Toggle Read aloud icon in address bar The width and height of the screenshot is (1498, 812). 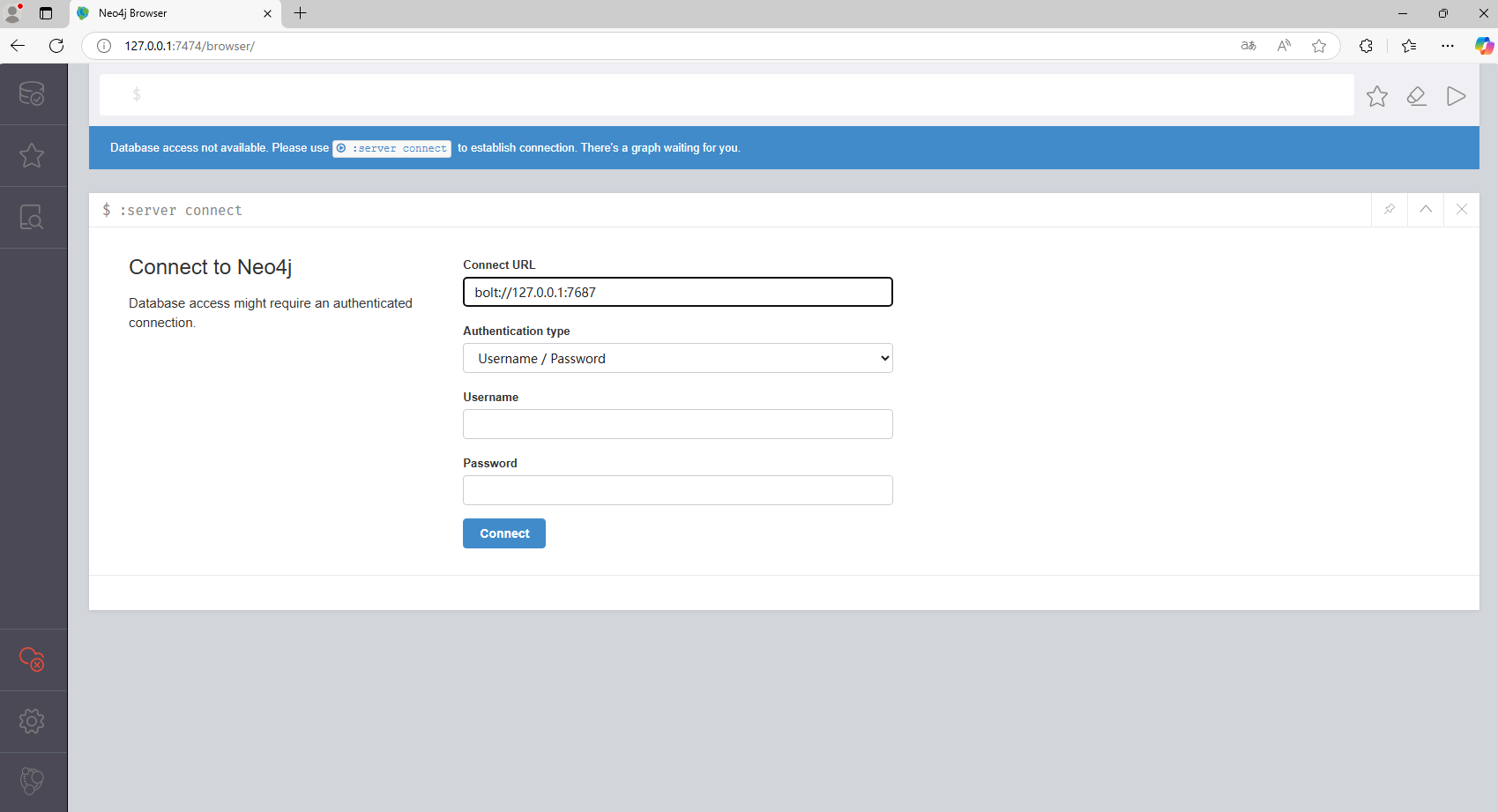pos(1284,46)
